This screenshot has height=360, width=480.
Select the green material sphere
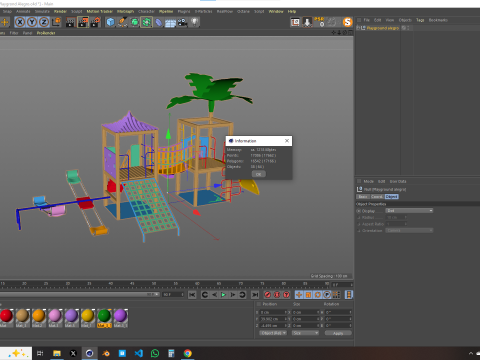104,316
